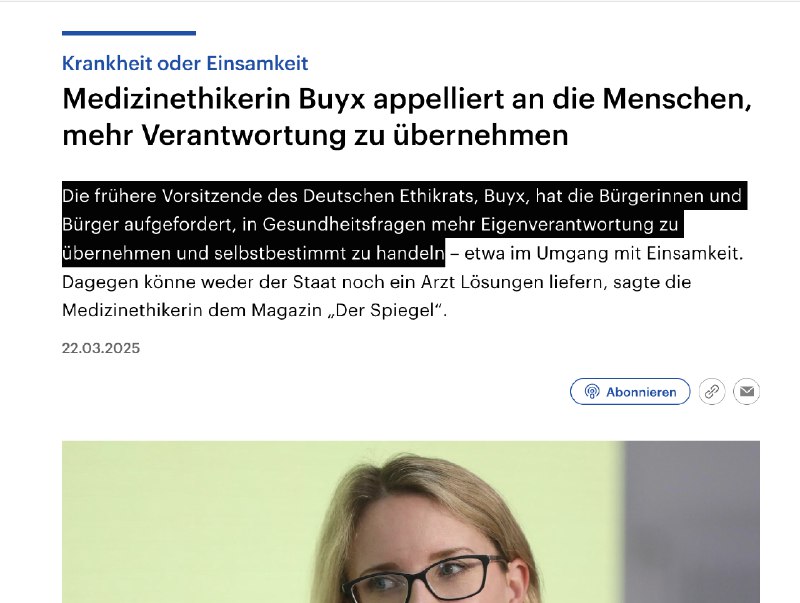Click the publication date 22.03.2025

point(101,348)
